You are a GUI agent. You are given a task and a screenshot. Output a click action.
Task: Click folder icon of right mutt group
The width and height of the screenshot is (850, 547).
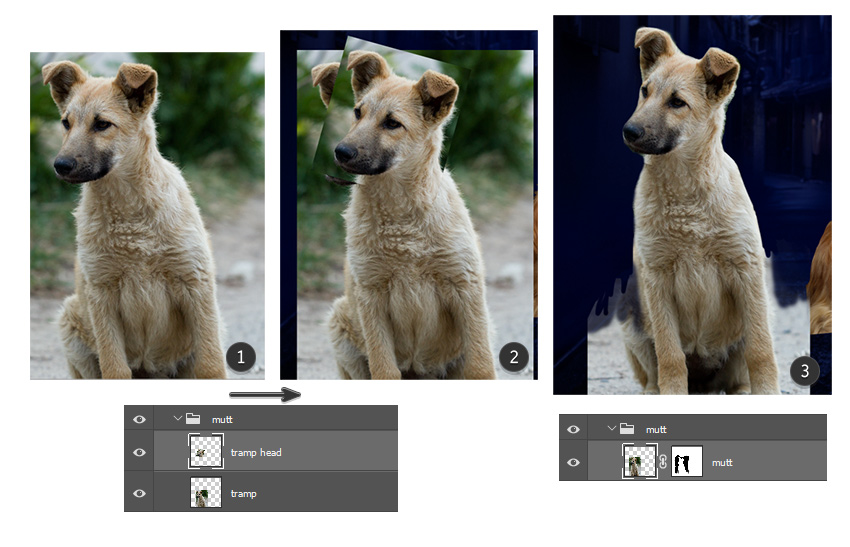[x=627, y=428]
